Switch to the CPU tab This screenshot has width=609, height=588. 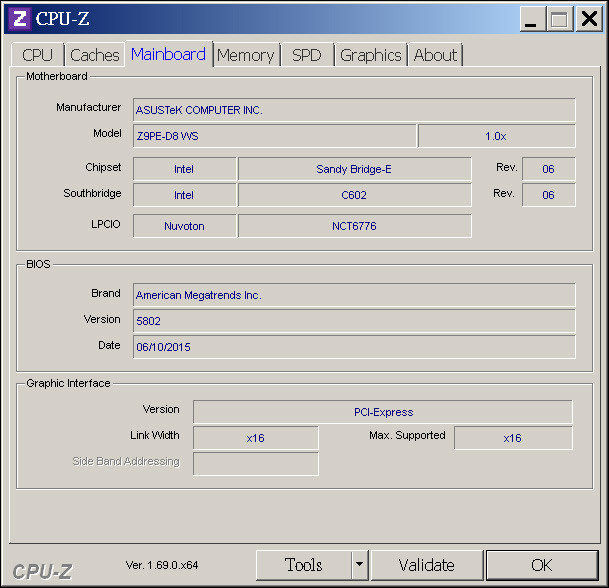(x=37, y=55)
